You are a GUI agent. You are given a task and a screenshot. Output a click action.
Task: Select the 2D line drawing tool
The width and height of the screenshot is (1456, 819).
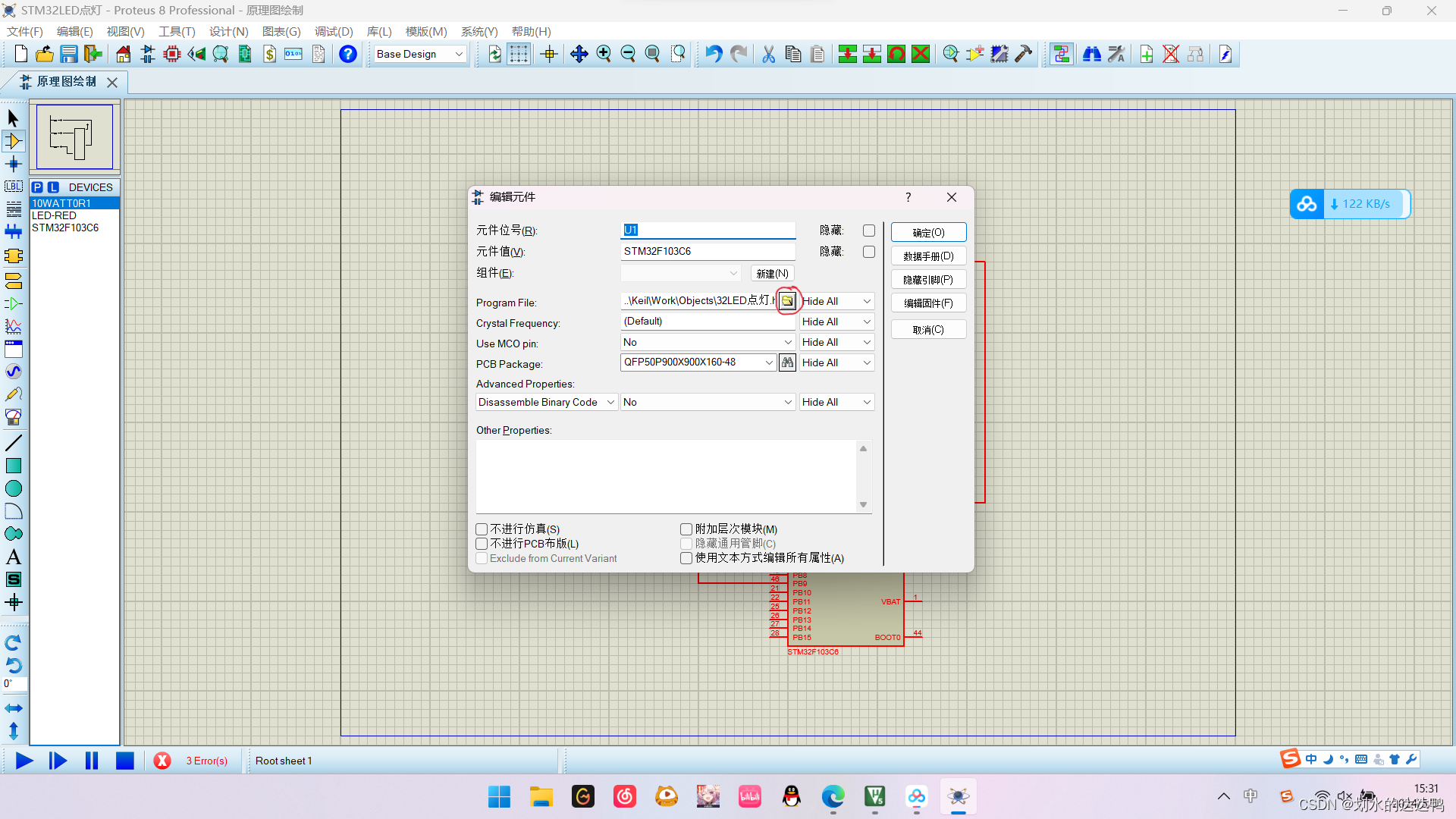[14, 443]
